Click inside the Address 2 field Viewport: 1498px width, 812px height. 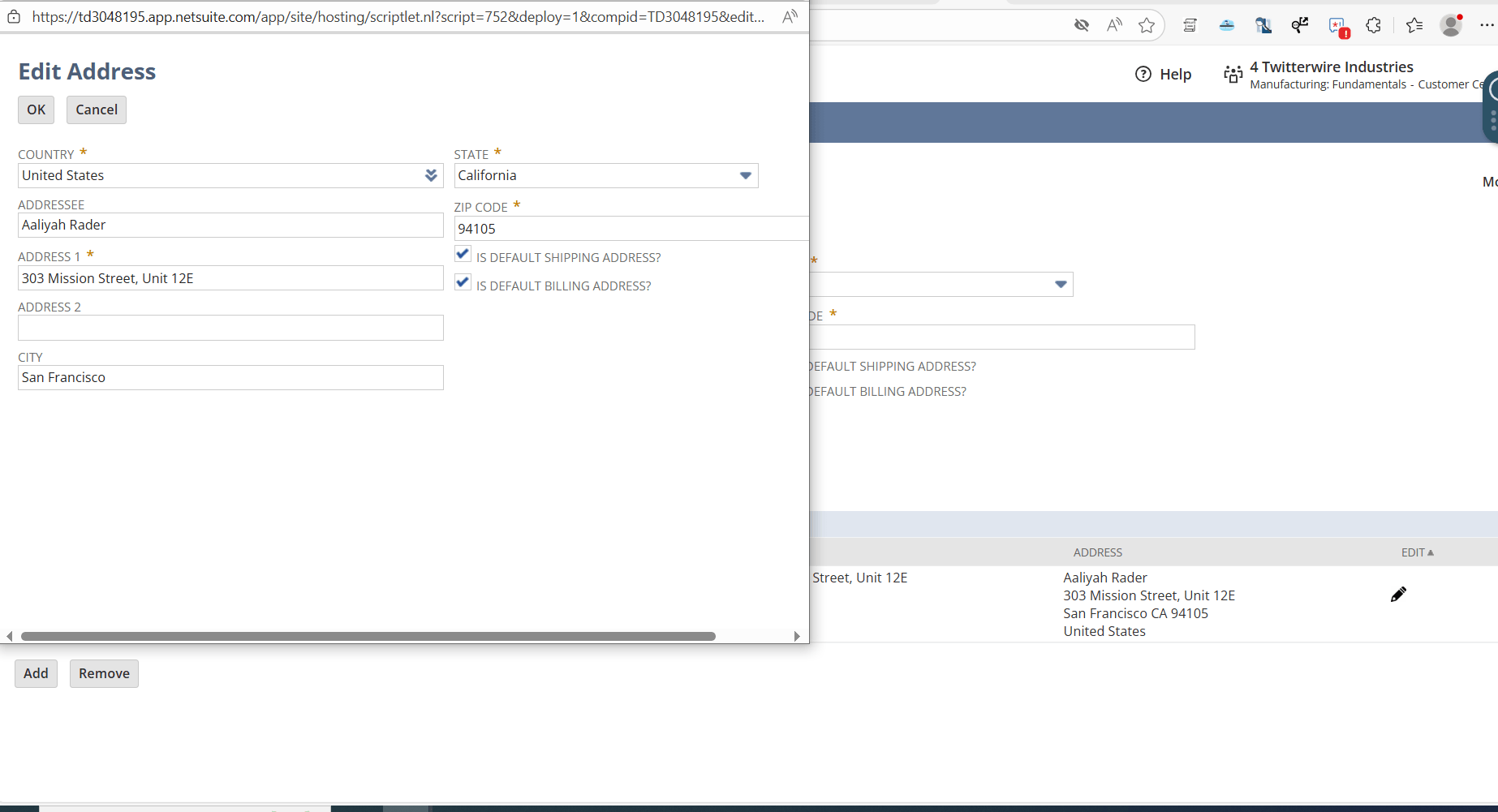click(230, 328)
